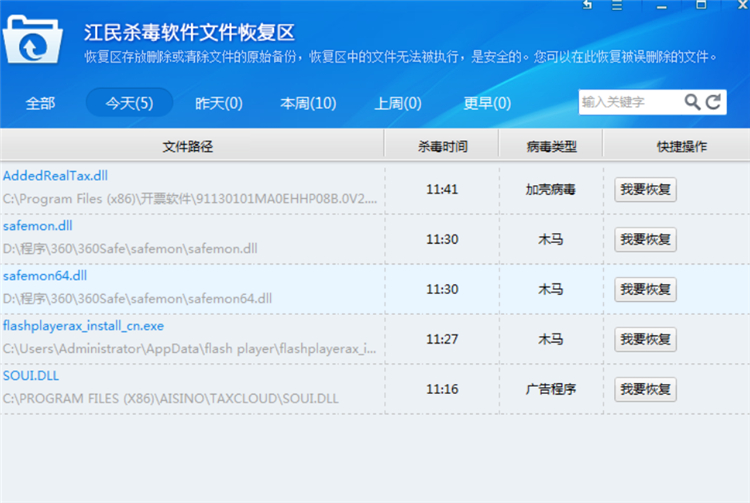
Task: Switch to the 全部 tab
Action: pos(41,103)
